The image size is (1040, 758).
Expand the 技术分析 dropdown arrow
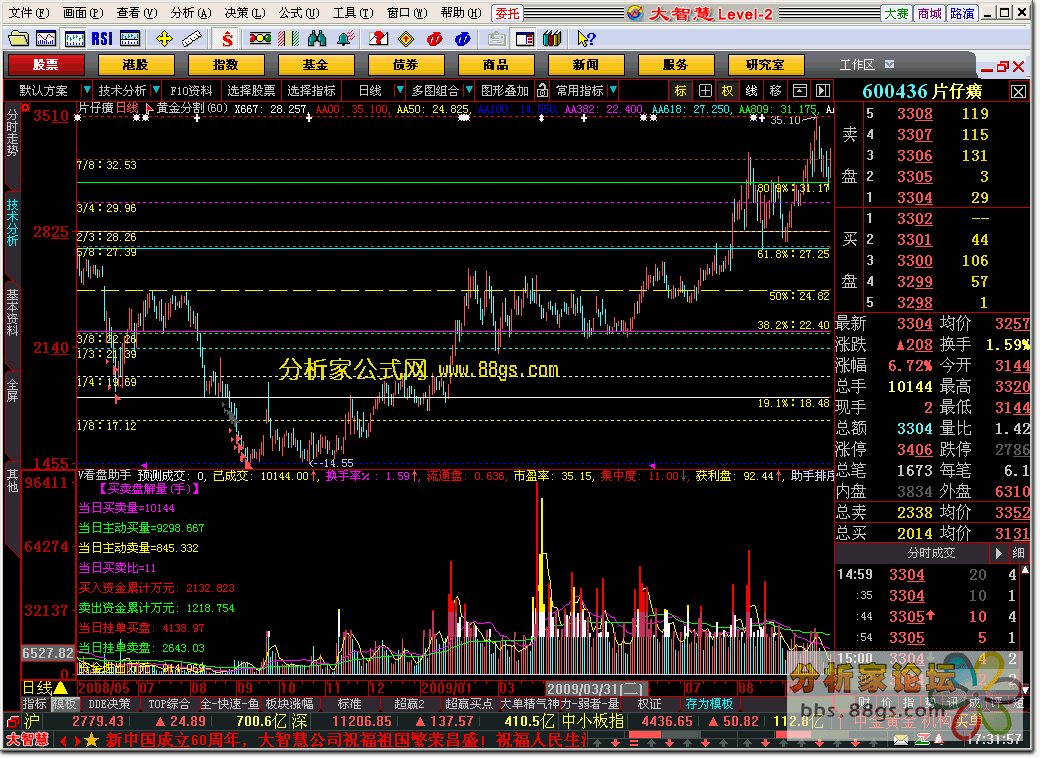tap(156, 90)
